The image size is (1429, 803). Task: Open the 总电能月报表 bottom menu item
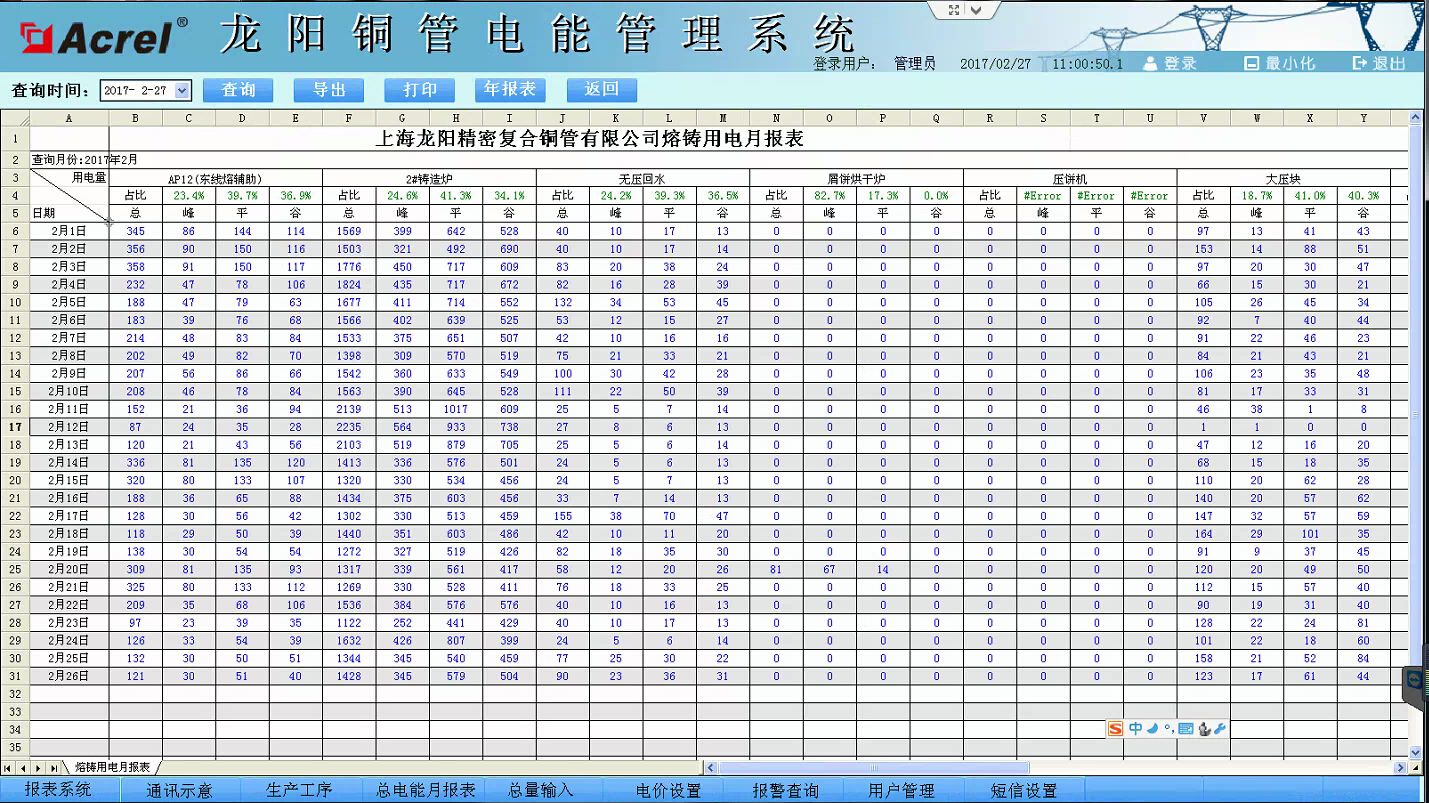[x=425, y=790]
